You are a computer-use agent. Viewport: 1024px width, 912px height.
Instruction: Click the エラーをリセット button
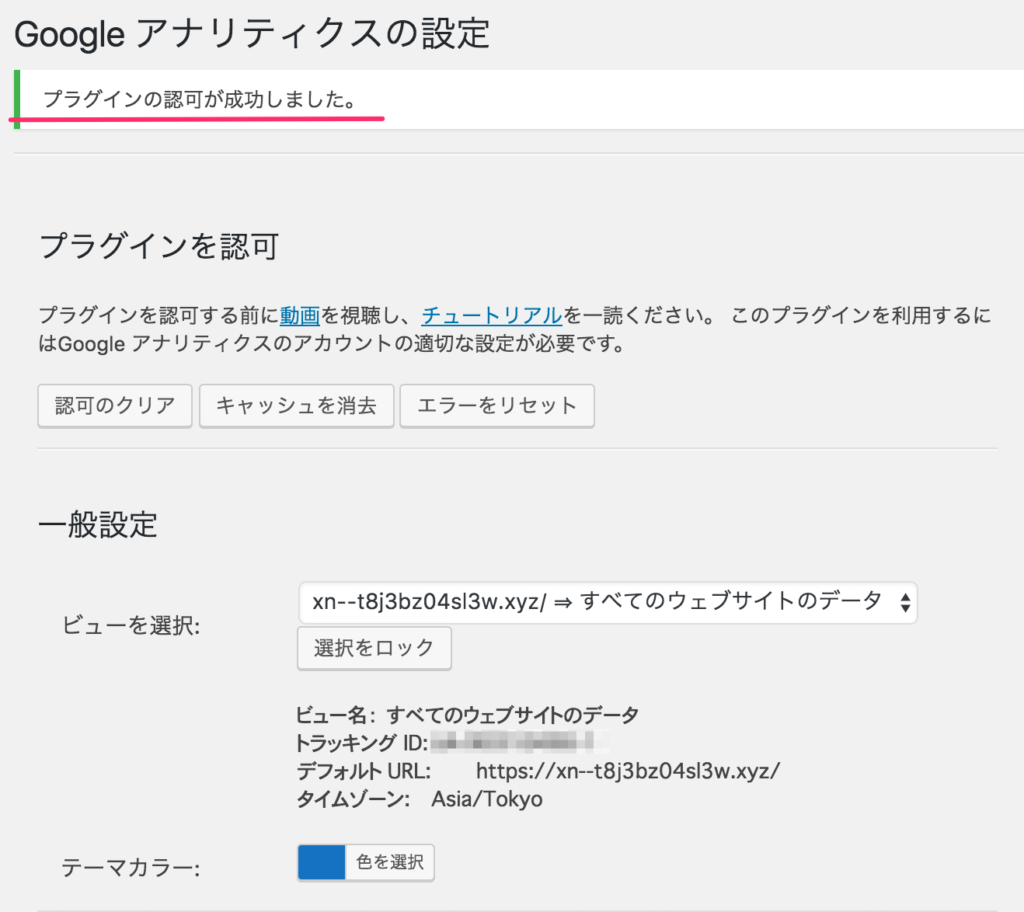[497, 405]
